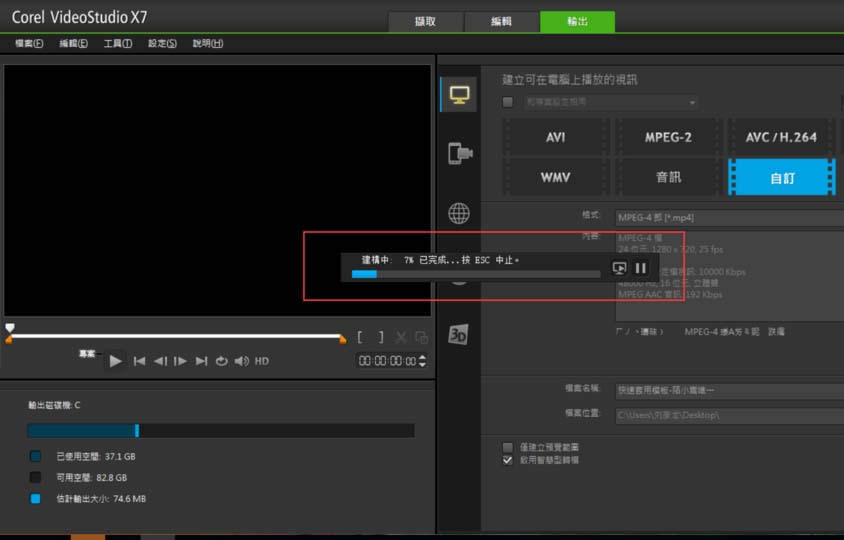Choose the WMV format button

(555, 176)
